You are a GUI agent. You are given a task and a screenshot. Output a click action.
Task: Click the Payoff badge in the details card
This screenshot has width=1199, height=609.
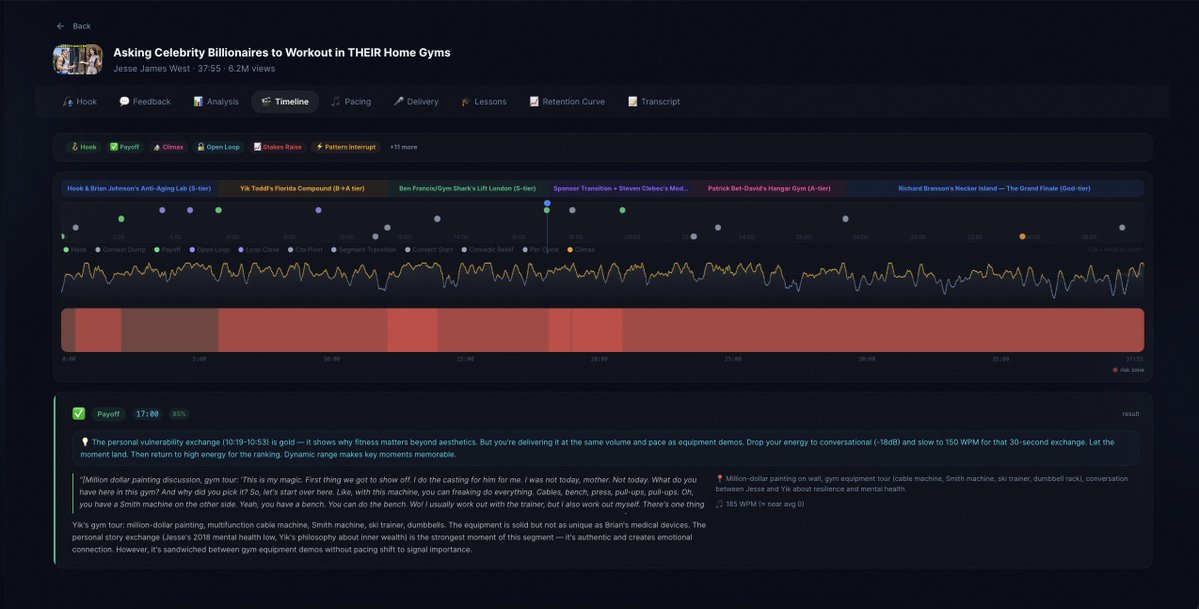(109, 414)
